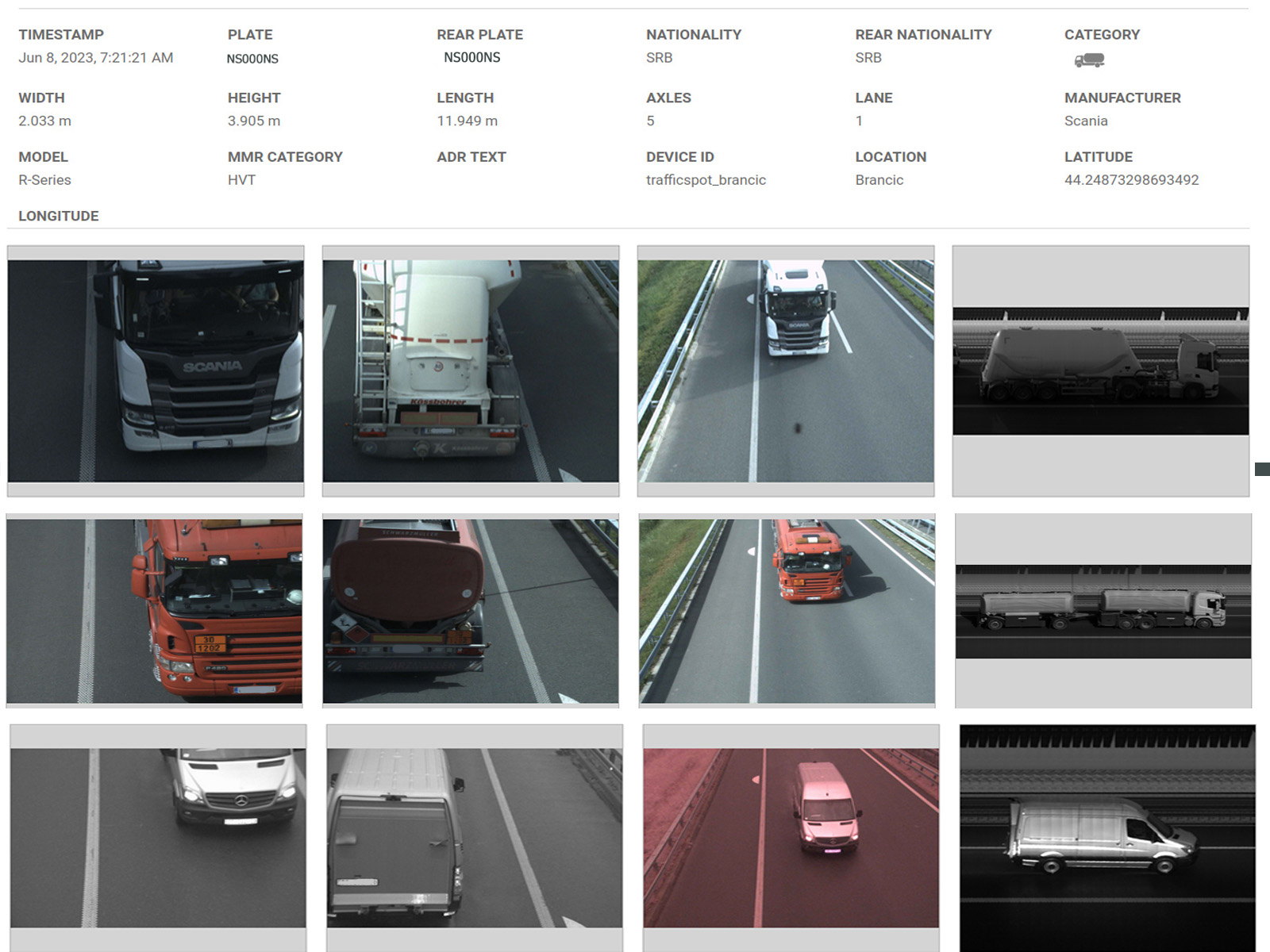Open front view photo of white Scania truck
Image resolution: width=1270 pixels, height=952 pixels.
coord(156,370)
